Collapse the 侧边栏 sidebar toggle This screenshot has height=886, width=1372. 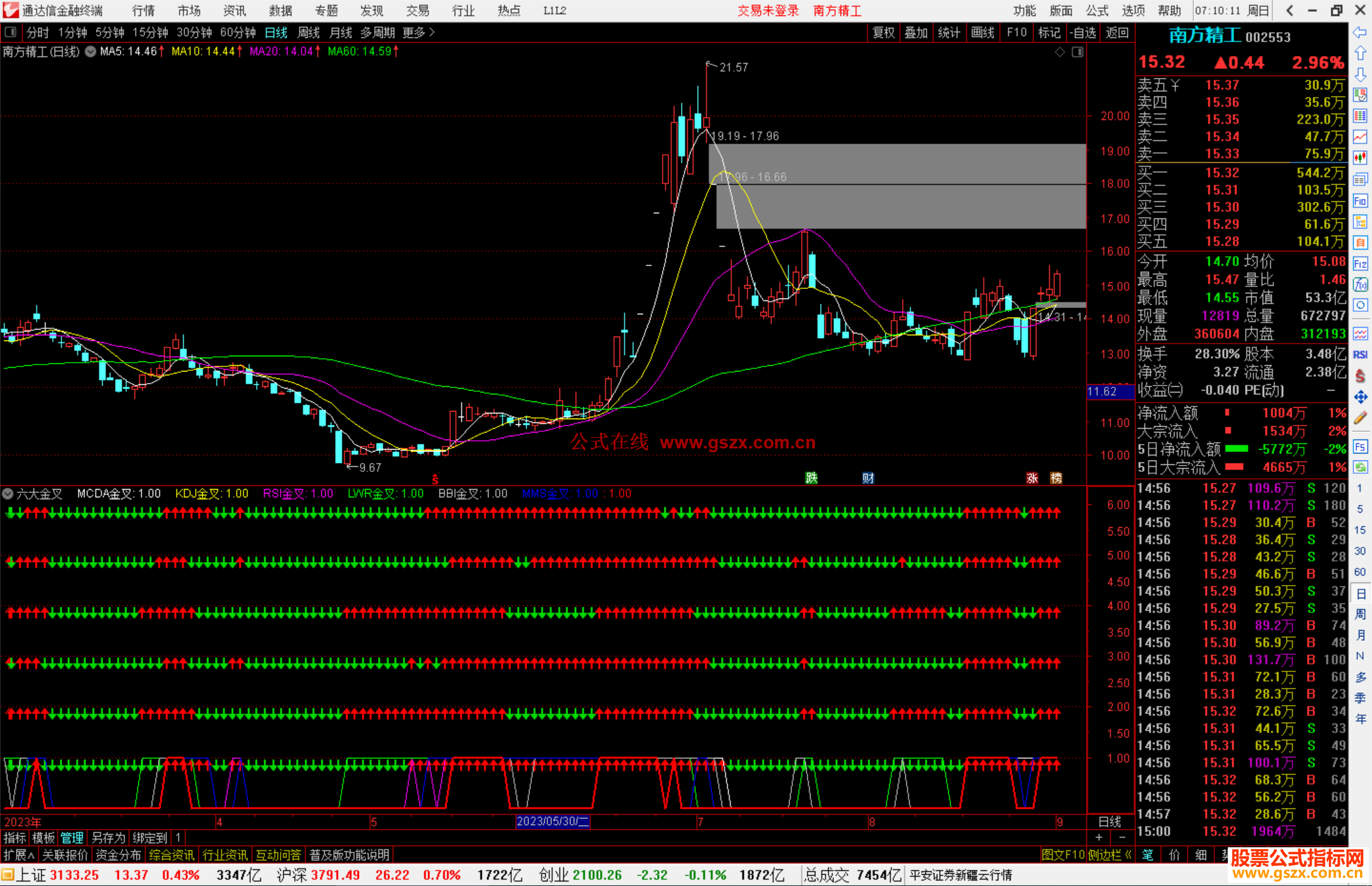[x=1110, y=855]
